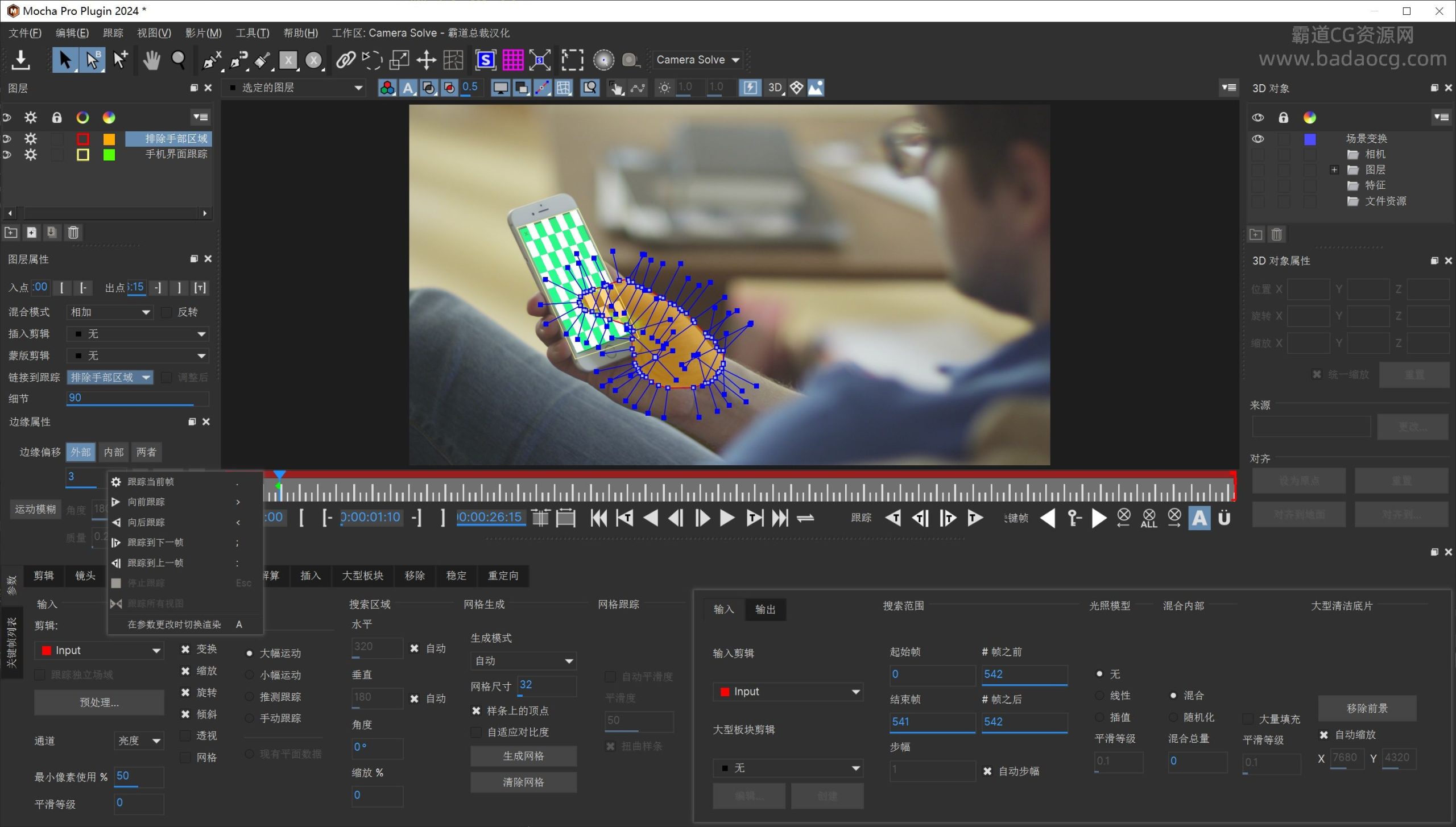1456x827 pixels.
Task: Click 细节 slider value 90
Action: coord(138,398)
